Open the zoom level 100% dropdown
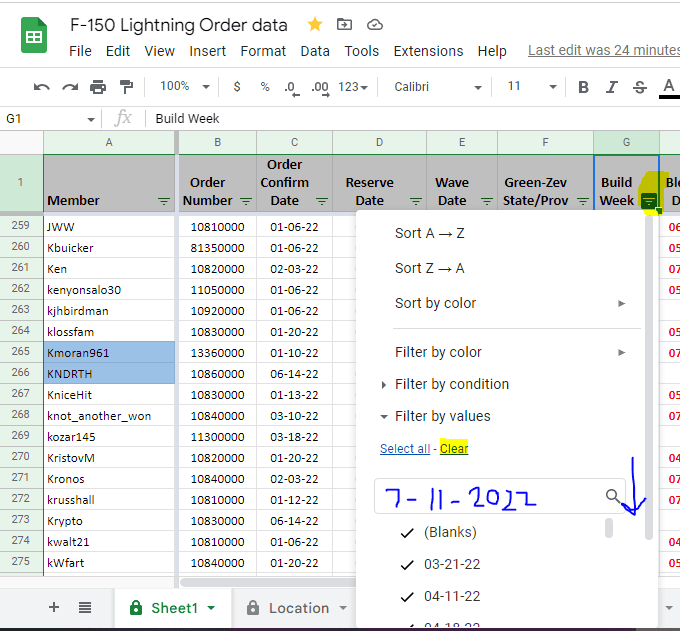Viewport: 680px width, 631px height. tap(185, 87)
